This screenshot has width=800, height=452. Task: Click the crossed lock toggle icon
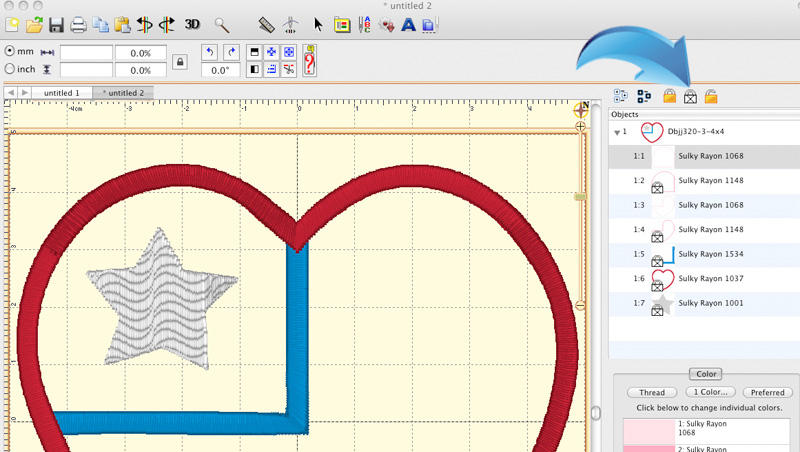tap(690, 96)
